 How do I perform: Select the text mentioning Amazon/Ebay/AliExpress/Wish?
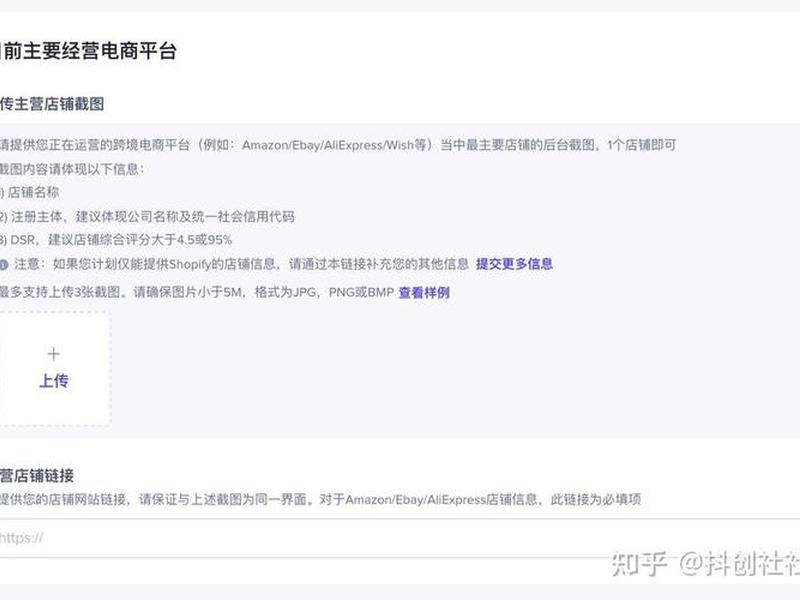pos(338,145)
